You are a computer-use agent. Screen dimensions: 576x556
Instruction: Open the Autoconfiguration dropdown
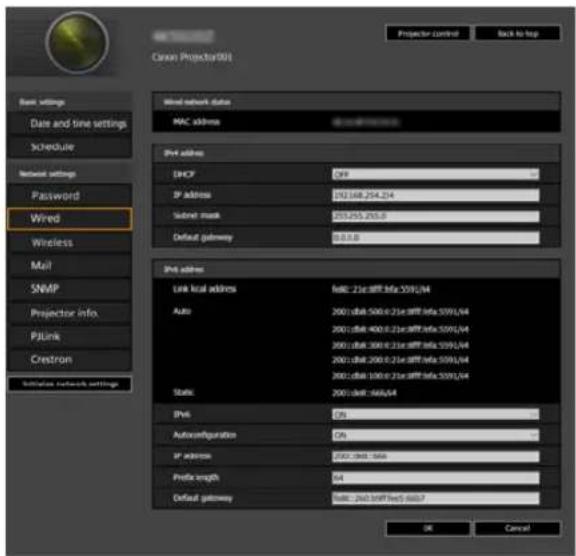435,435
